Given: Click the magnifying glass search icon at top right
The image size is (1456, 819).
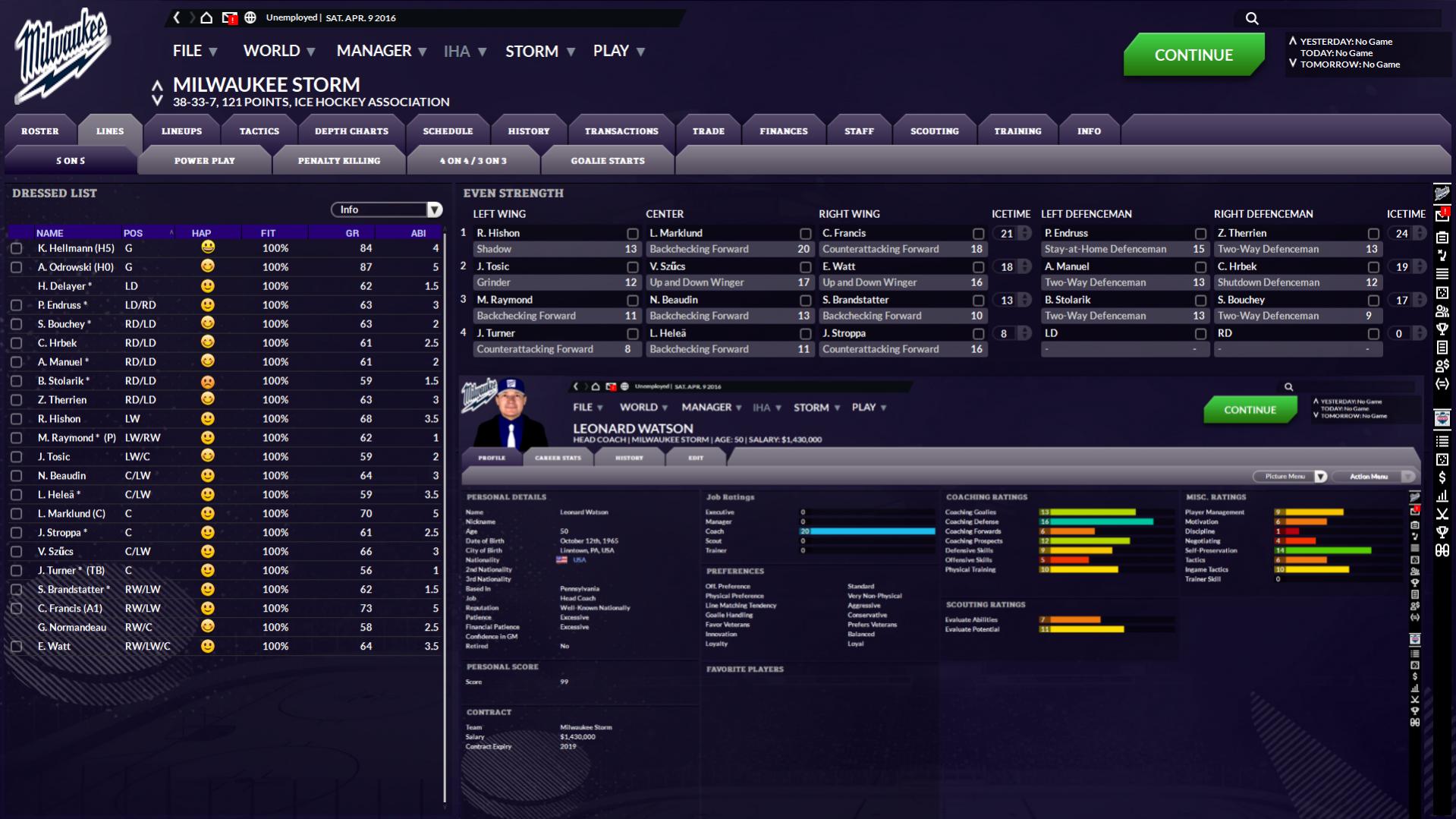Looking at the screenshot, I should [1252, 18].
